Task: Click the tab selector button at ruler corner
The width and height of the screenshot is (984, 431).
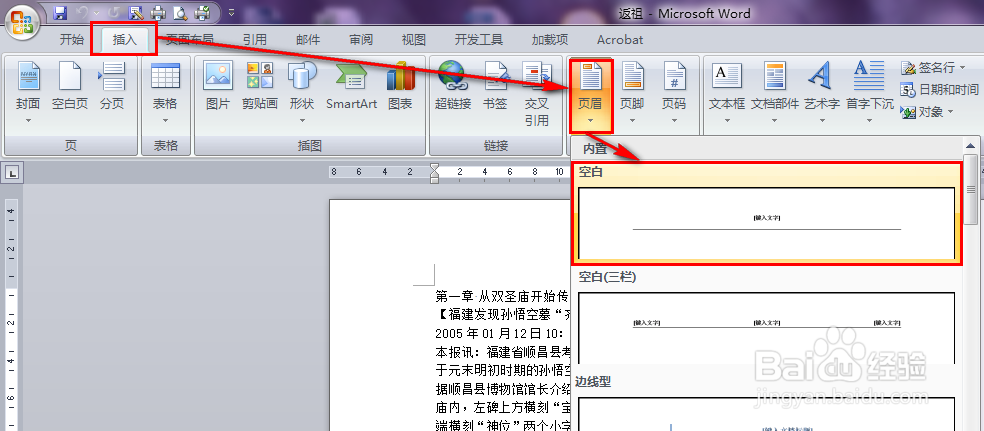Action: pos(13,172)
